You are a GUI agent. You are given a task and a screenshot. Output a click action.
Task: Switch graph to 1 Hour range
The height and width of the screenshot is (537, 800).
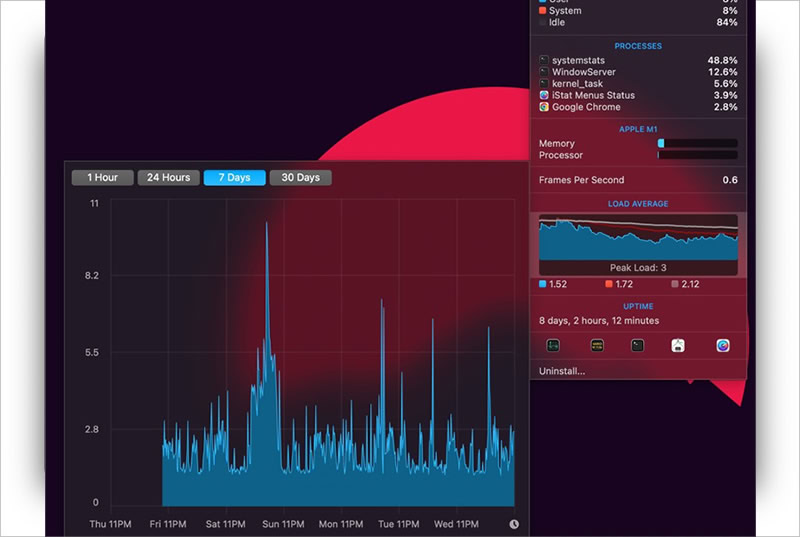pos(103,177)
